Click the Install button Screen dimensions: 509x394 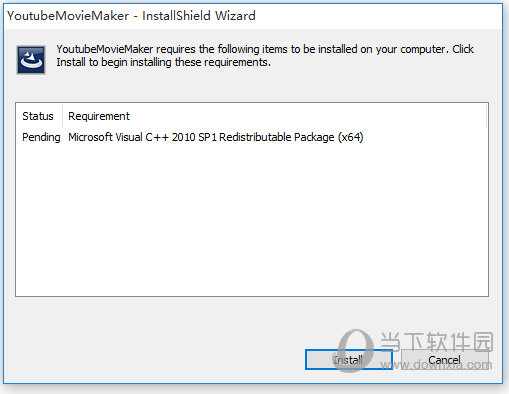(x=349, y=359)
